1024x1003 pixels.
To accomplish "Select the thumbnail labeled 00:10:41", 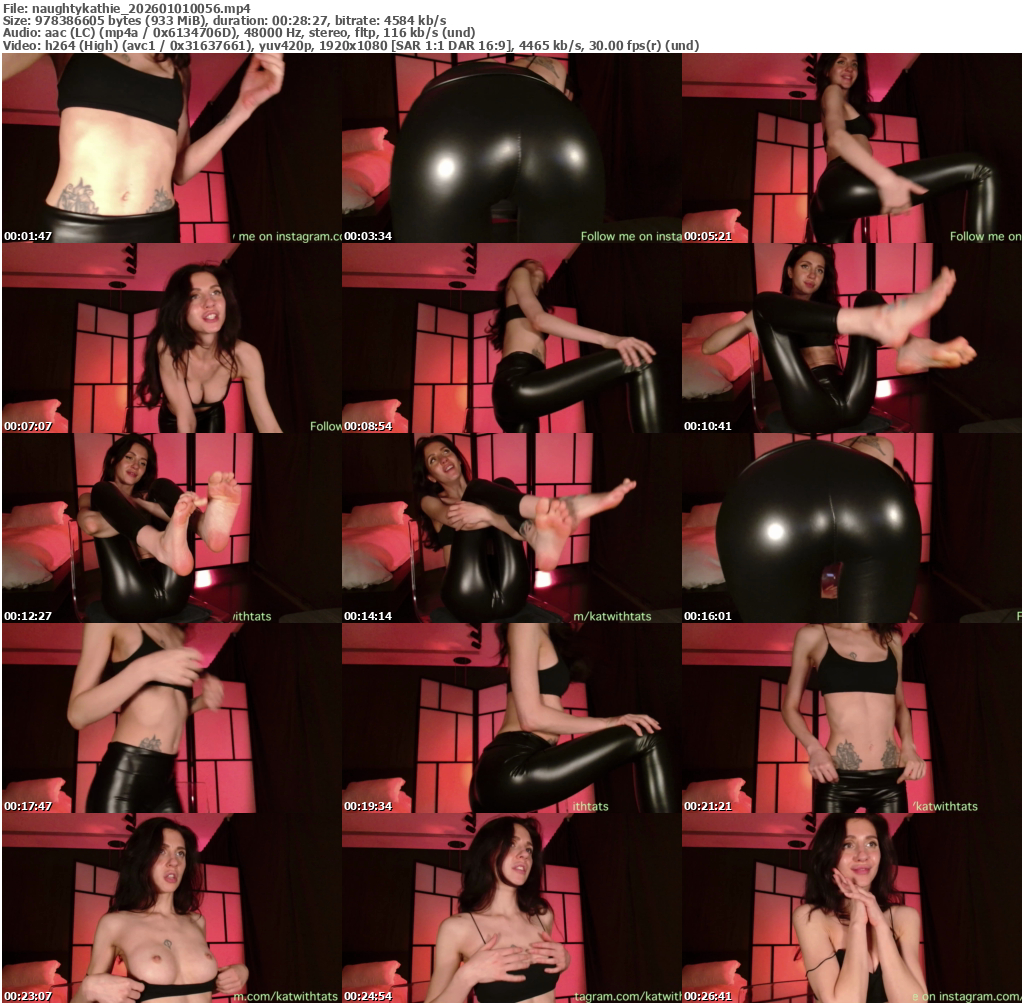I will click(851, 338).
